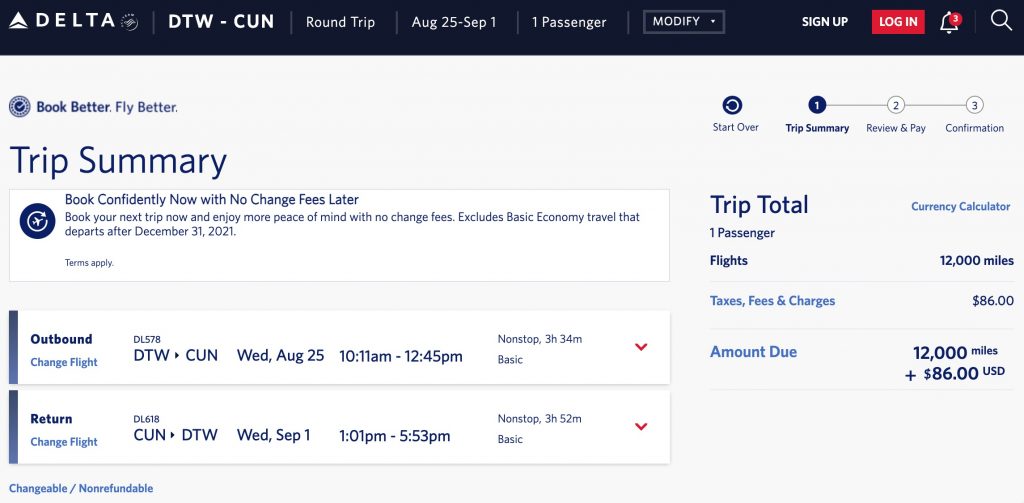The image size is (1024, 503).
Task: Click SIGN UP in the header
Action: 824,22
